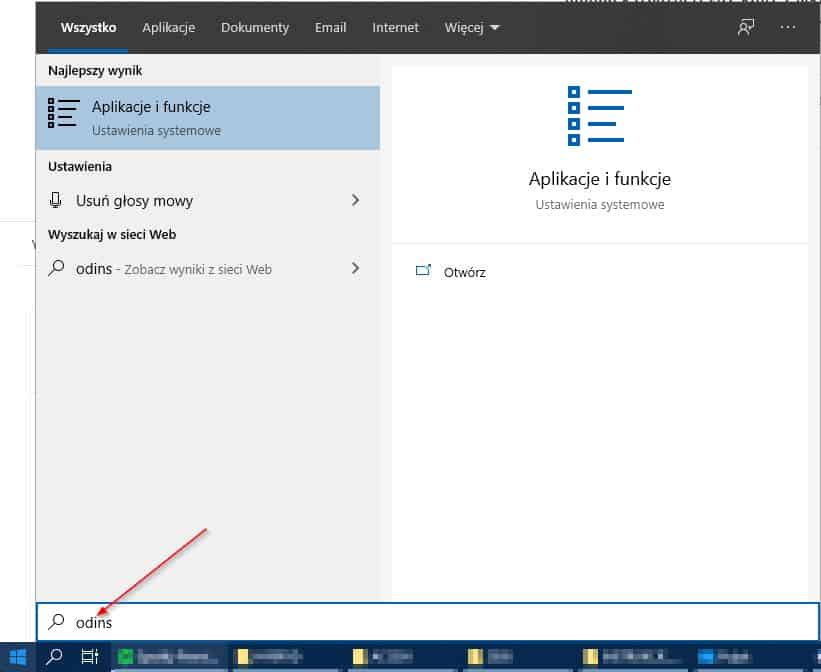This screenshot has height=672, width=821.
Task: Click the large Aplikacje i funkcje preview icon
Action: point(598,117)
